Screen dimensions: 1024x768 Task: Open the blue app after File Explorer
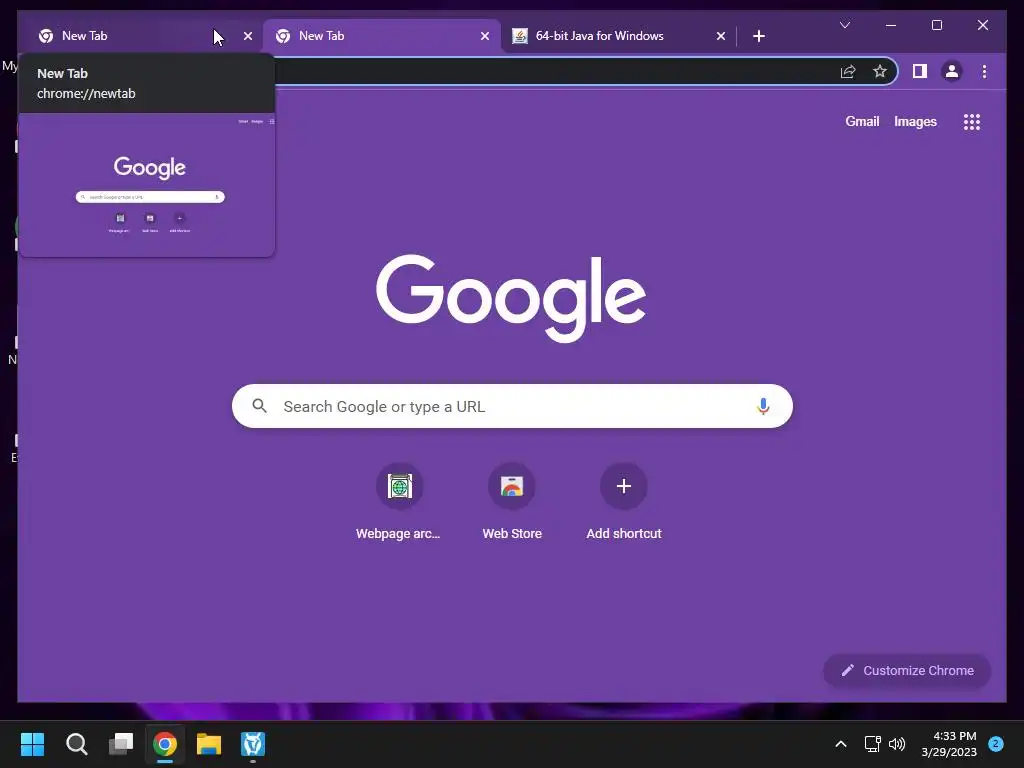[x=253, y=744]
